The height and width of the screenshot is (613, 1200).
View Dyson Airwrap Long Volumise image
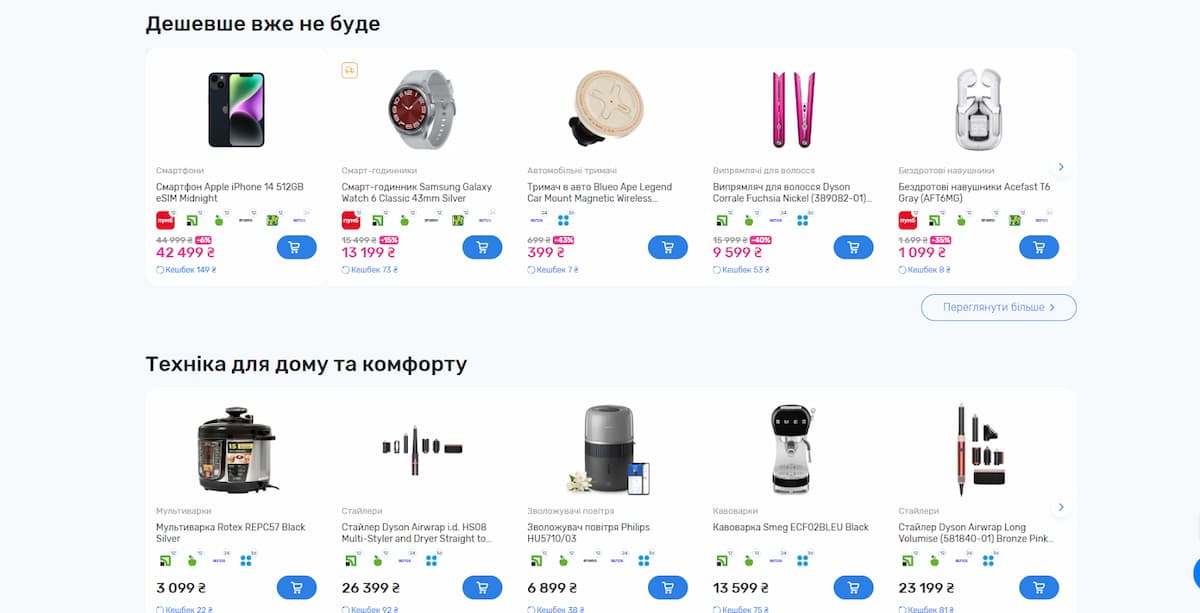(x=979, y=448)
